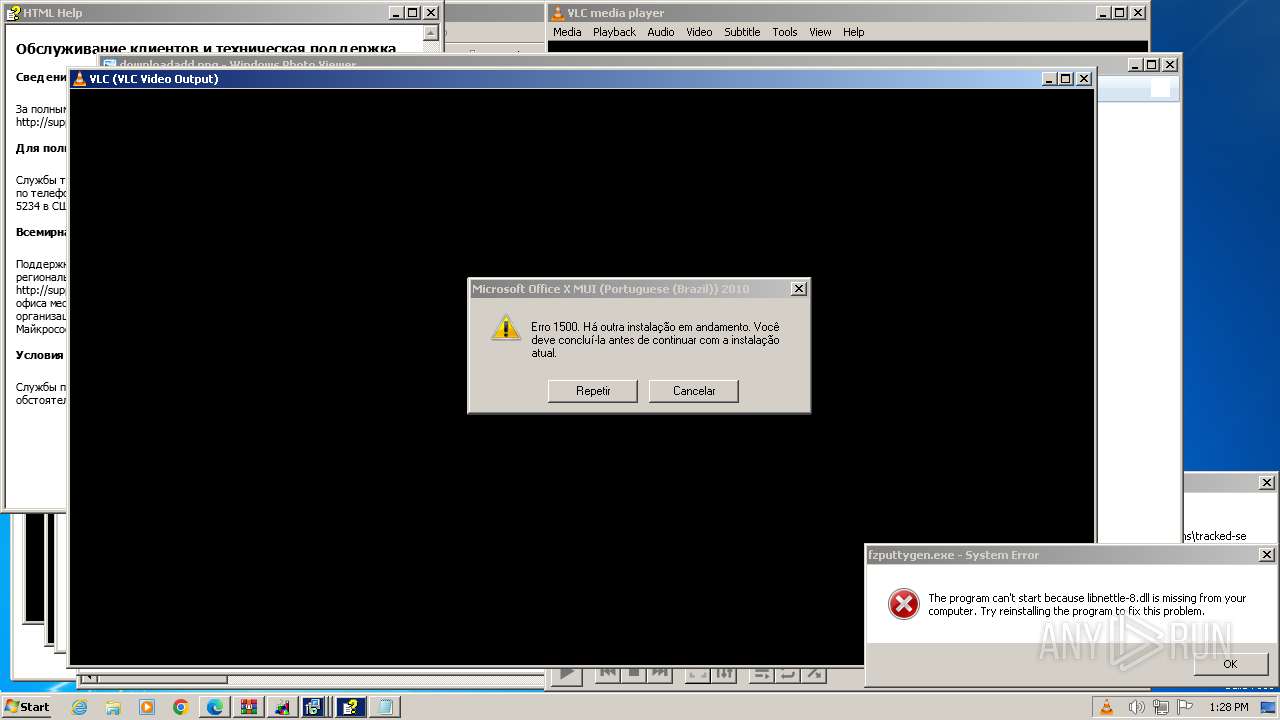Viewport: 1280px width, 720px height.
Task: Close the VLC Video Output window
Action: 1083,79
